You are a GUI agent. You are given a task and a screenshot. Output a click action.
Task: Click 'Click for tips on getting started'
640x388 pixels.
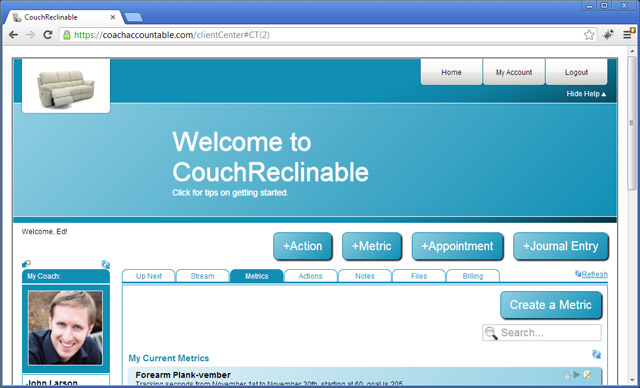coord(230,193)
